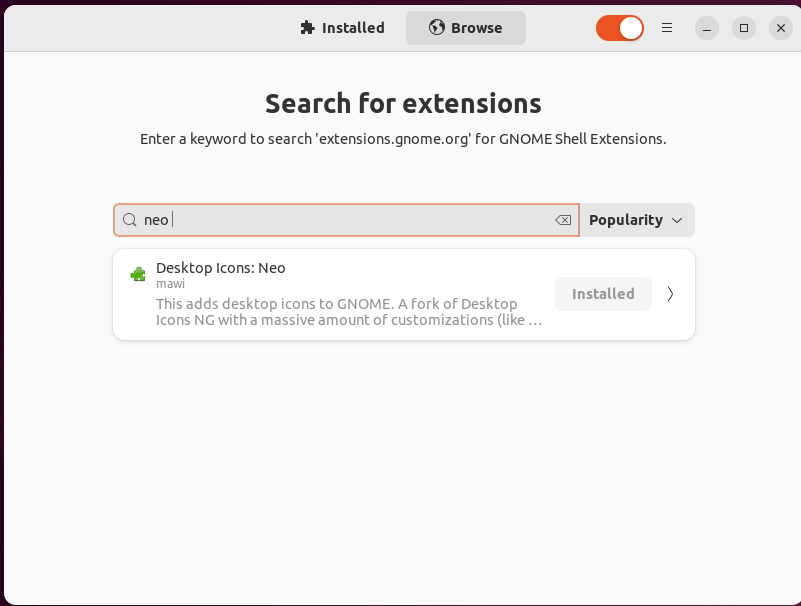Screen dimensions: 801x606
Task: Toggle the global extensions switch off
Action: click(620, 28)
